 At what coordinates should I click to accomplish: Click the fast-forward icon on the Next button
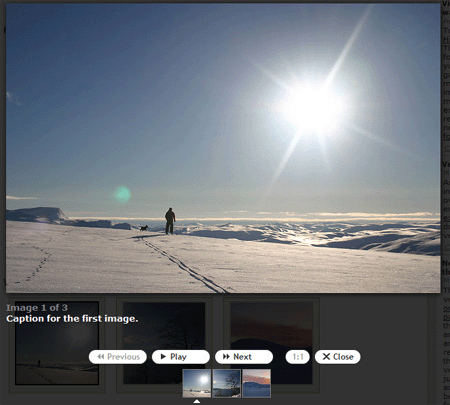(x=226, y=357)
